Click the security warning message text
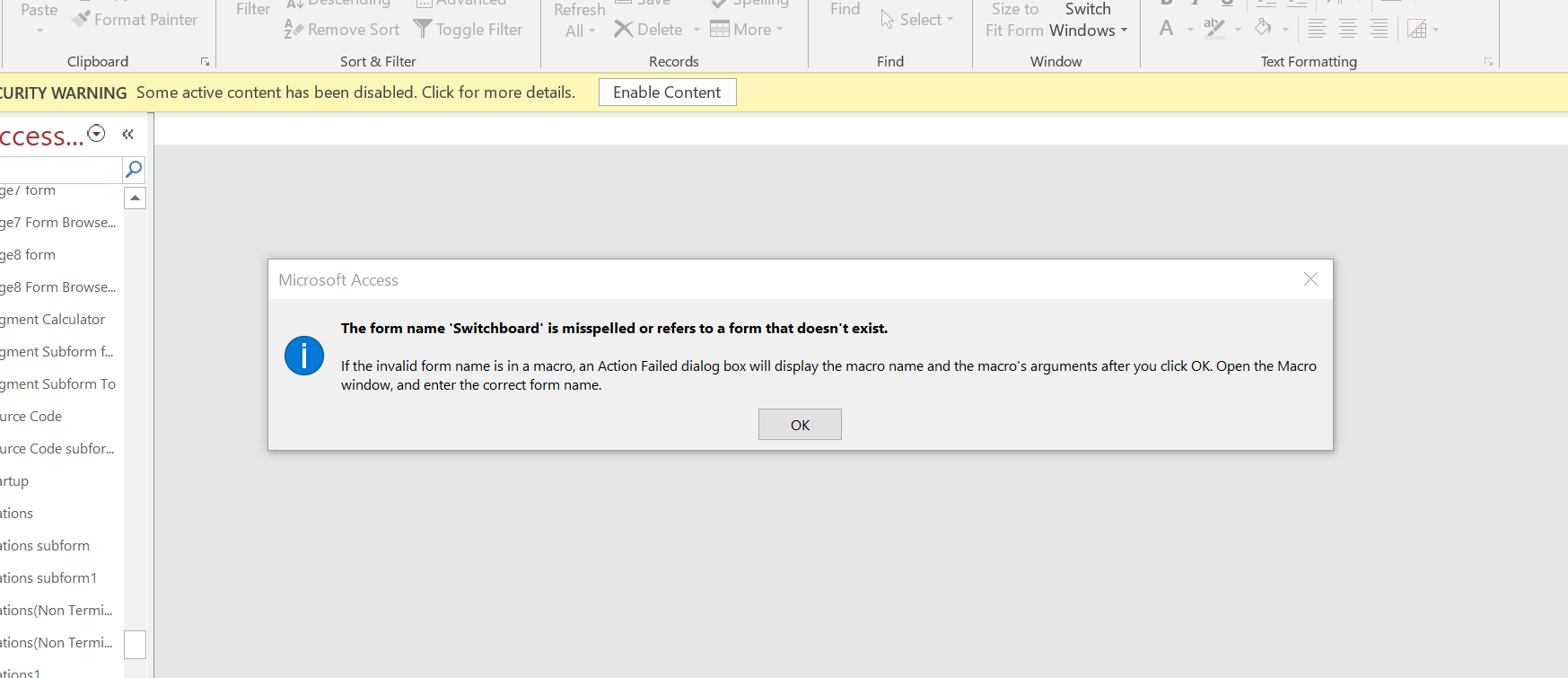 pyautogui.click(x=355, y=92)
